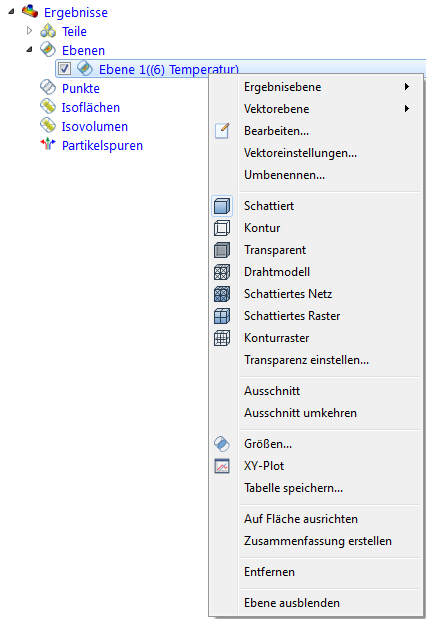Image resolution: width=426 pixels, height=619 pixels.
Task: Choose Ausschnitt menu entry
Action: [x=316, y=391]
